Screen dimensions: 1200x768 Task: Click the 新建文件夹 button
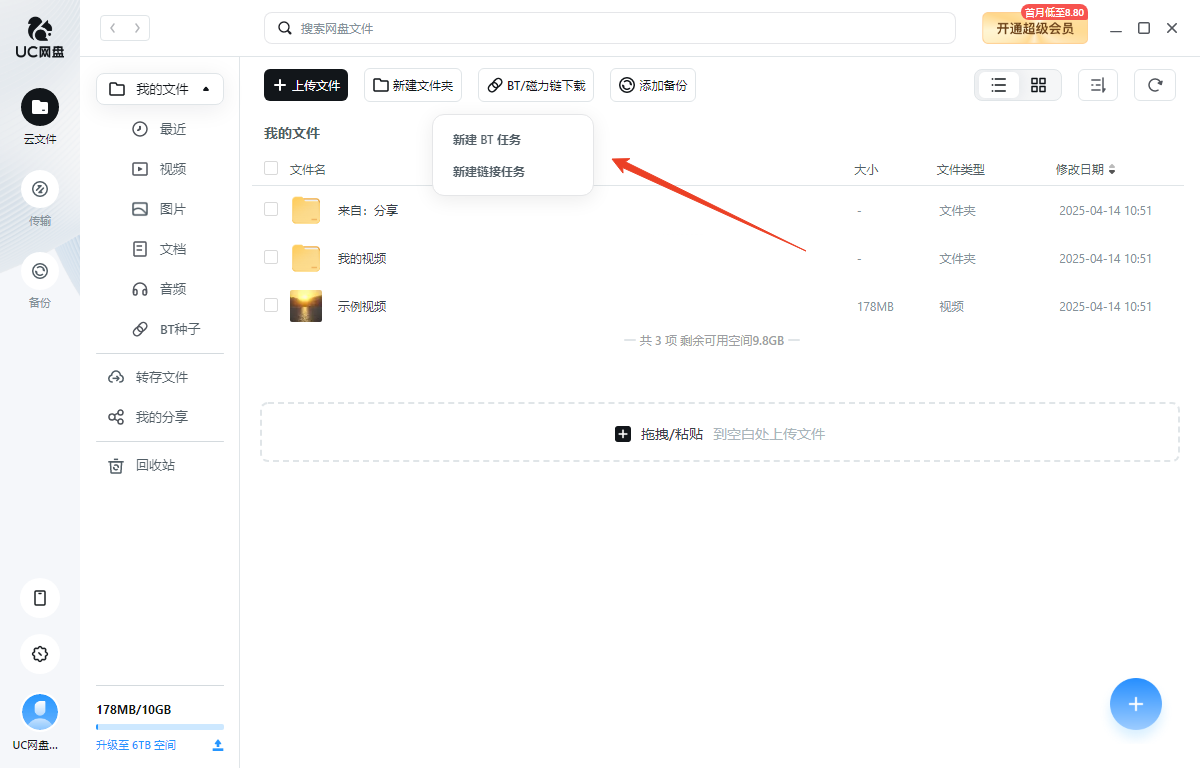pos(413,85)
